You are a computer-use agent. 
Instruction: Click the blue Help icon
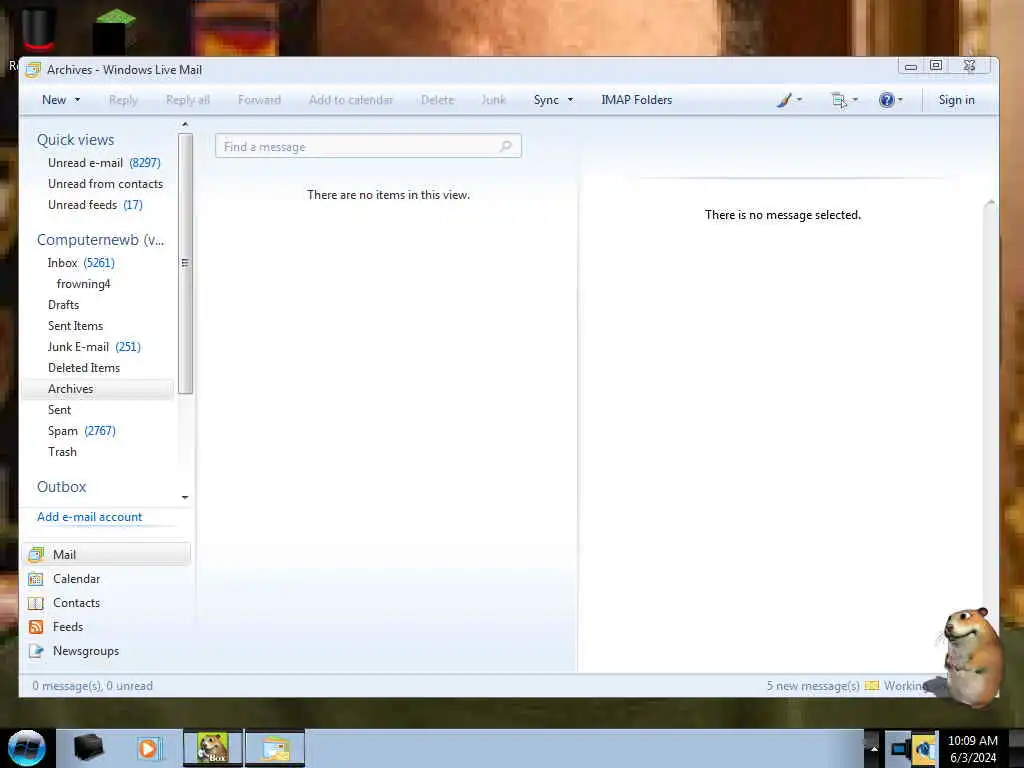[886, 100]
